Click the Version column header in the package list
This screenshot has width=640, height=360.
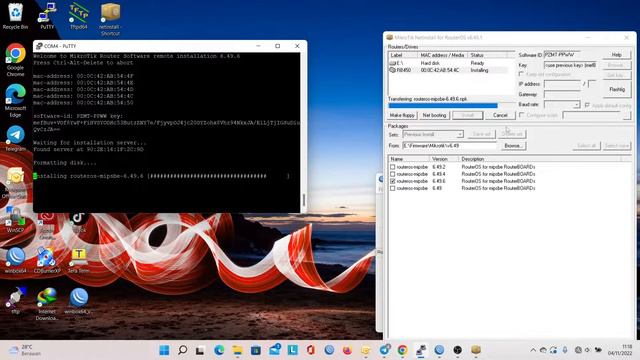(444, 159)
